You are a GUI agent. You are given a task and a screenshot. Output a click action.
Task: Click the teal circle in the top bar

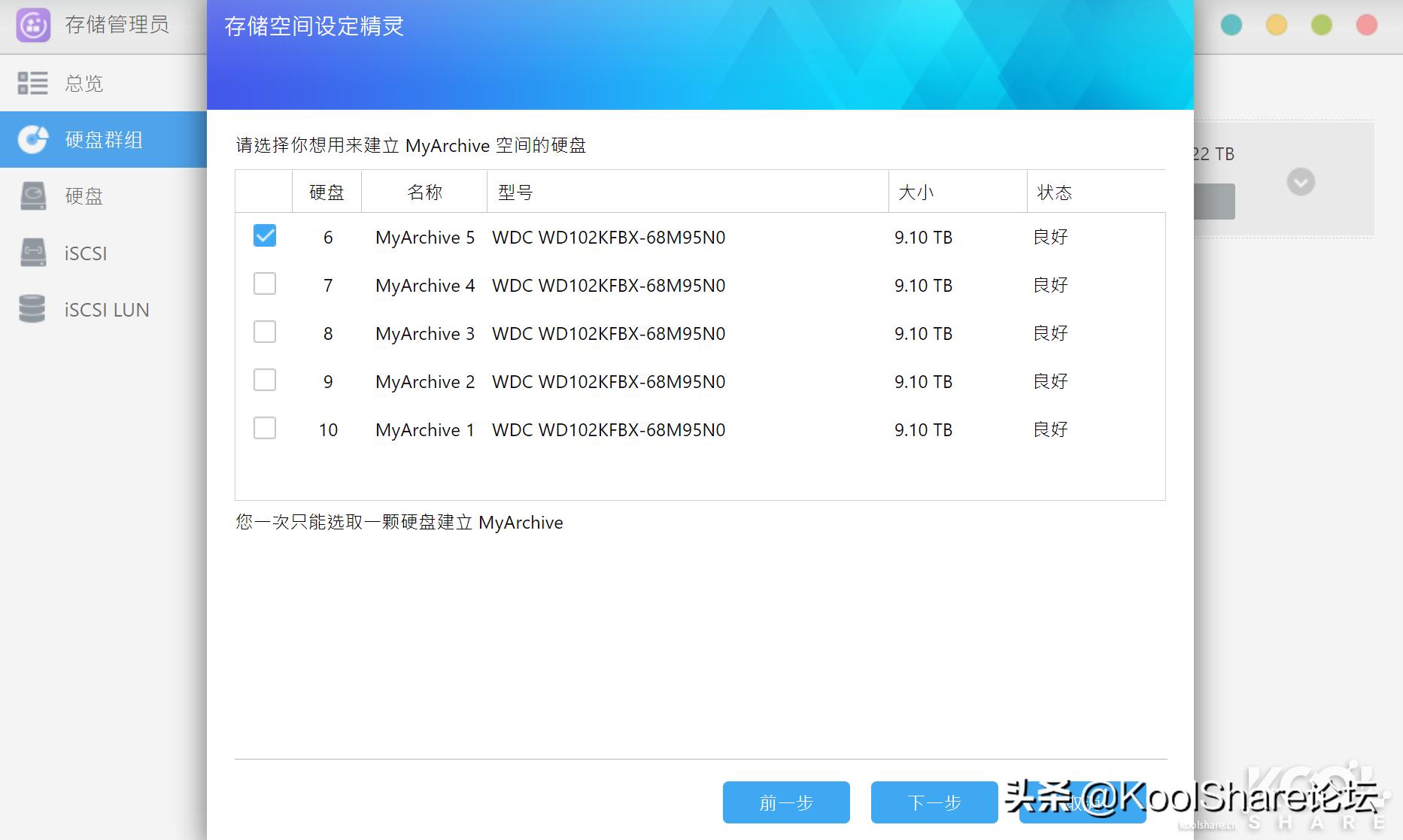click(x=1232, y=25)
